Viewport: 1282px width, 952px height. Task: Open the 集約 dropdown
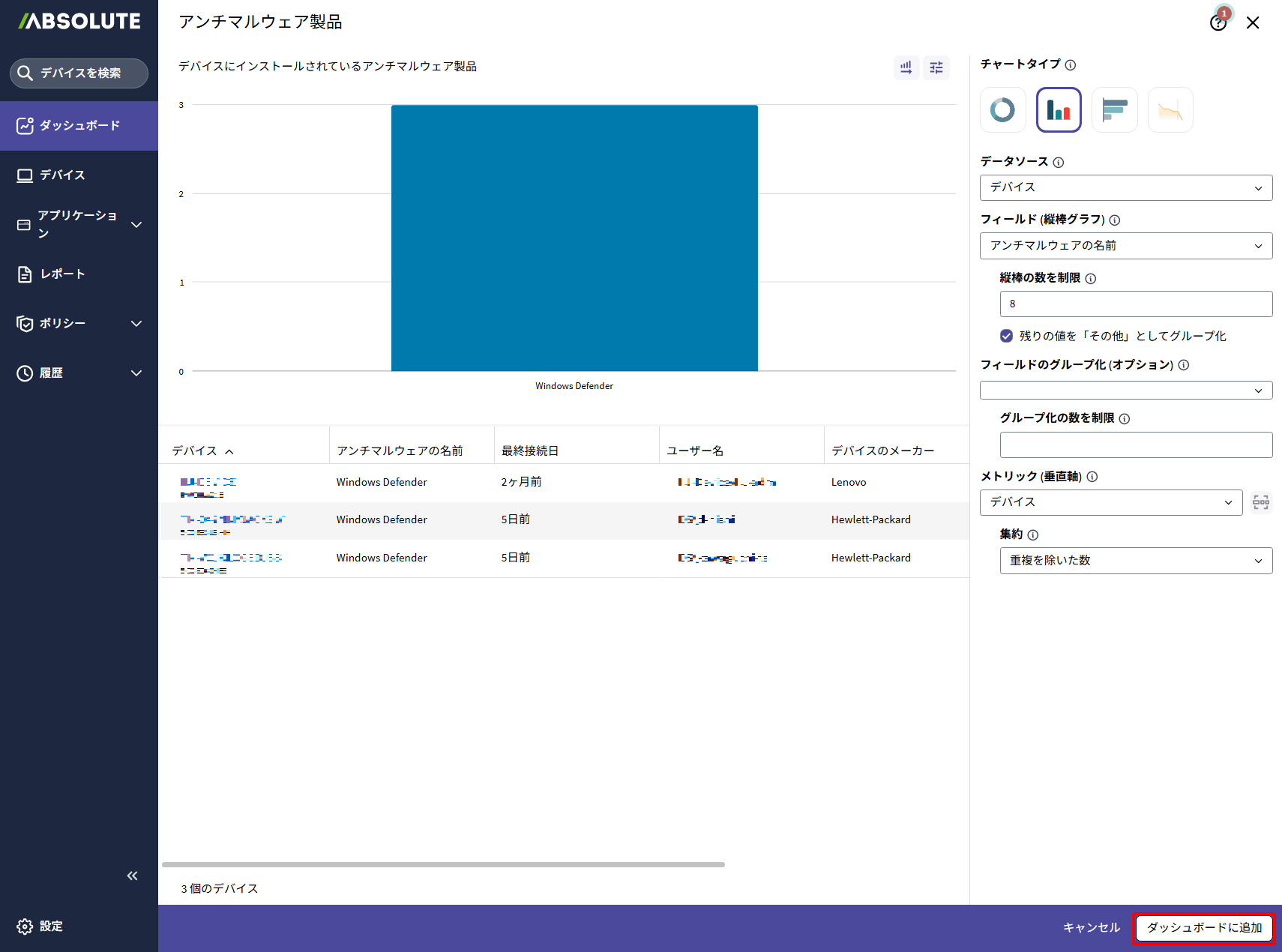point(1136,561)
